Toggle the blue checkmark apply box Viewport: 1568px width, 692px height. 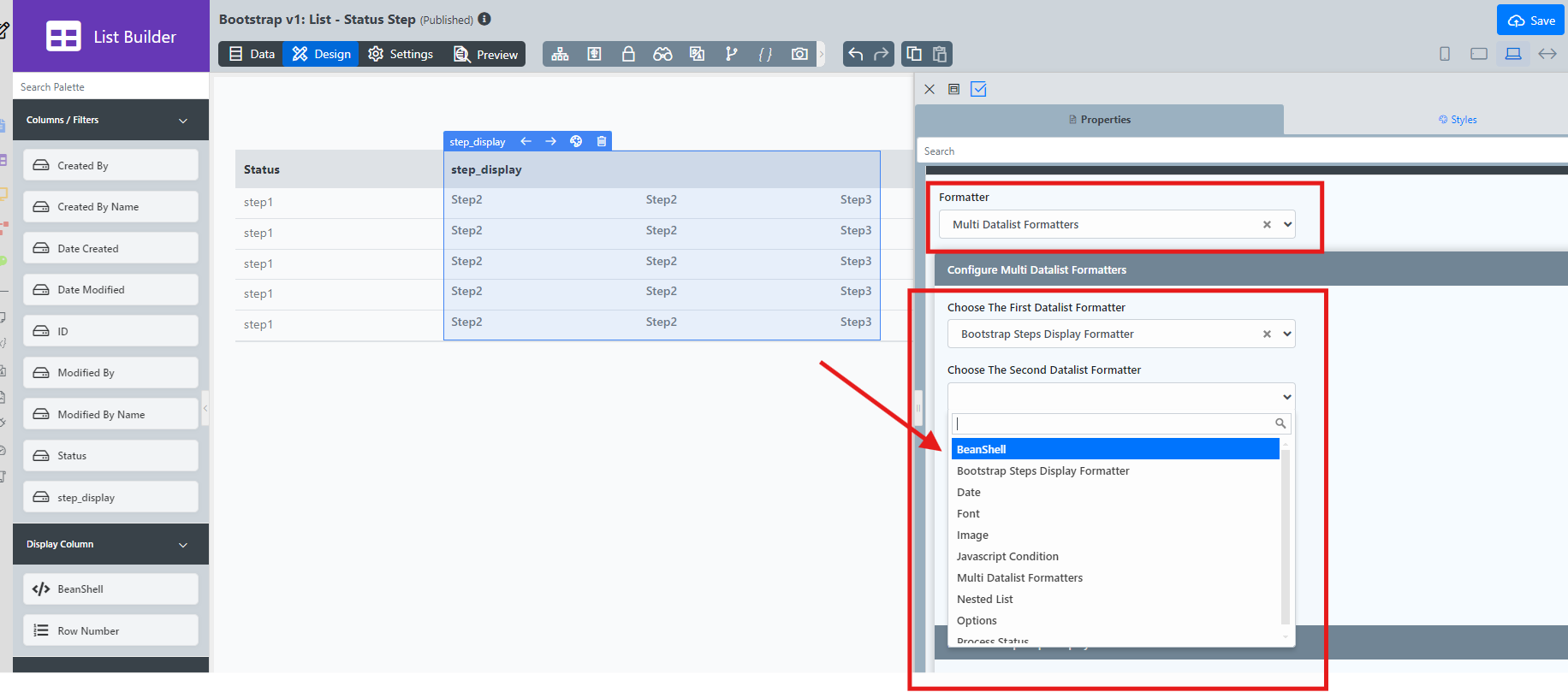[x=978, y=89]
